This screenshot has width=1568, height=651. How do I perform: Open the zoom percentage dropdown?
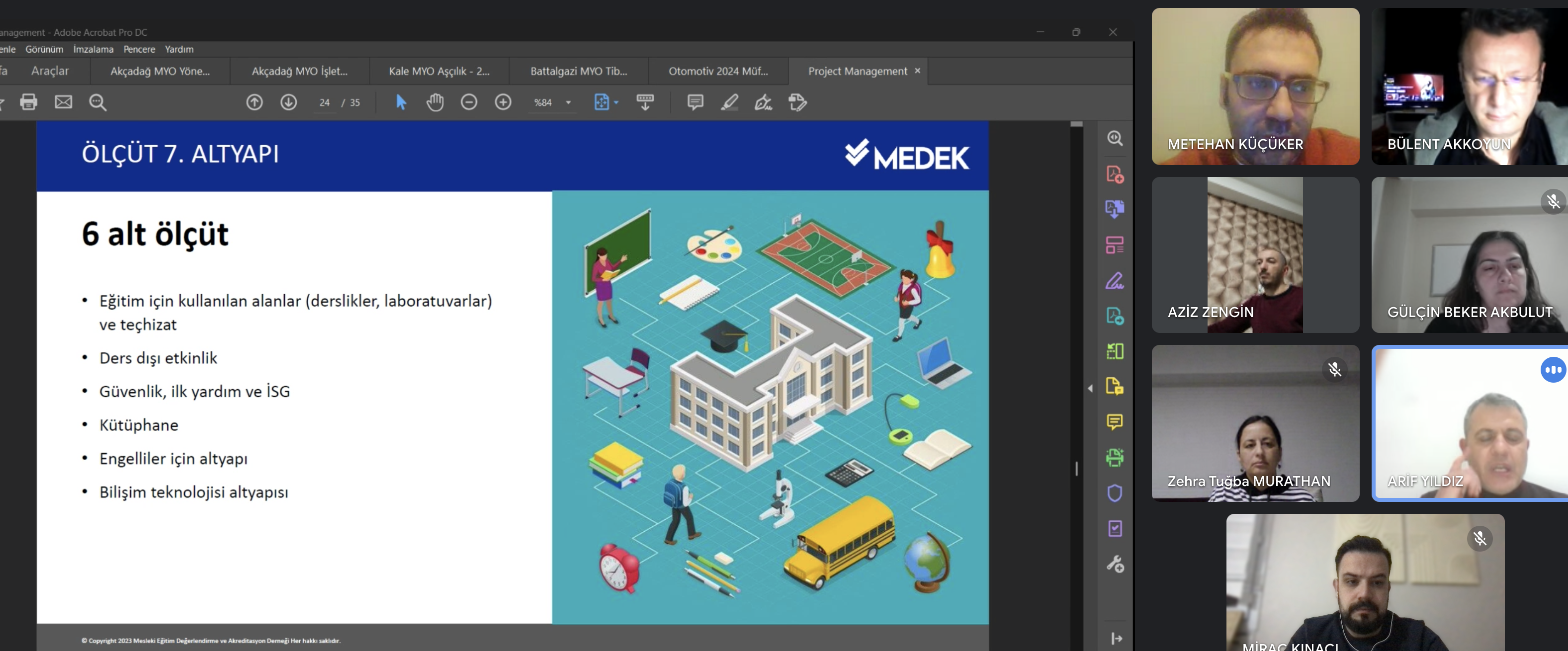(x=568, y=103)
